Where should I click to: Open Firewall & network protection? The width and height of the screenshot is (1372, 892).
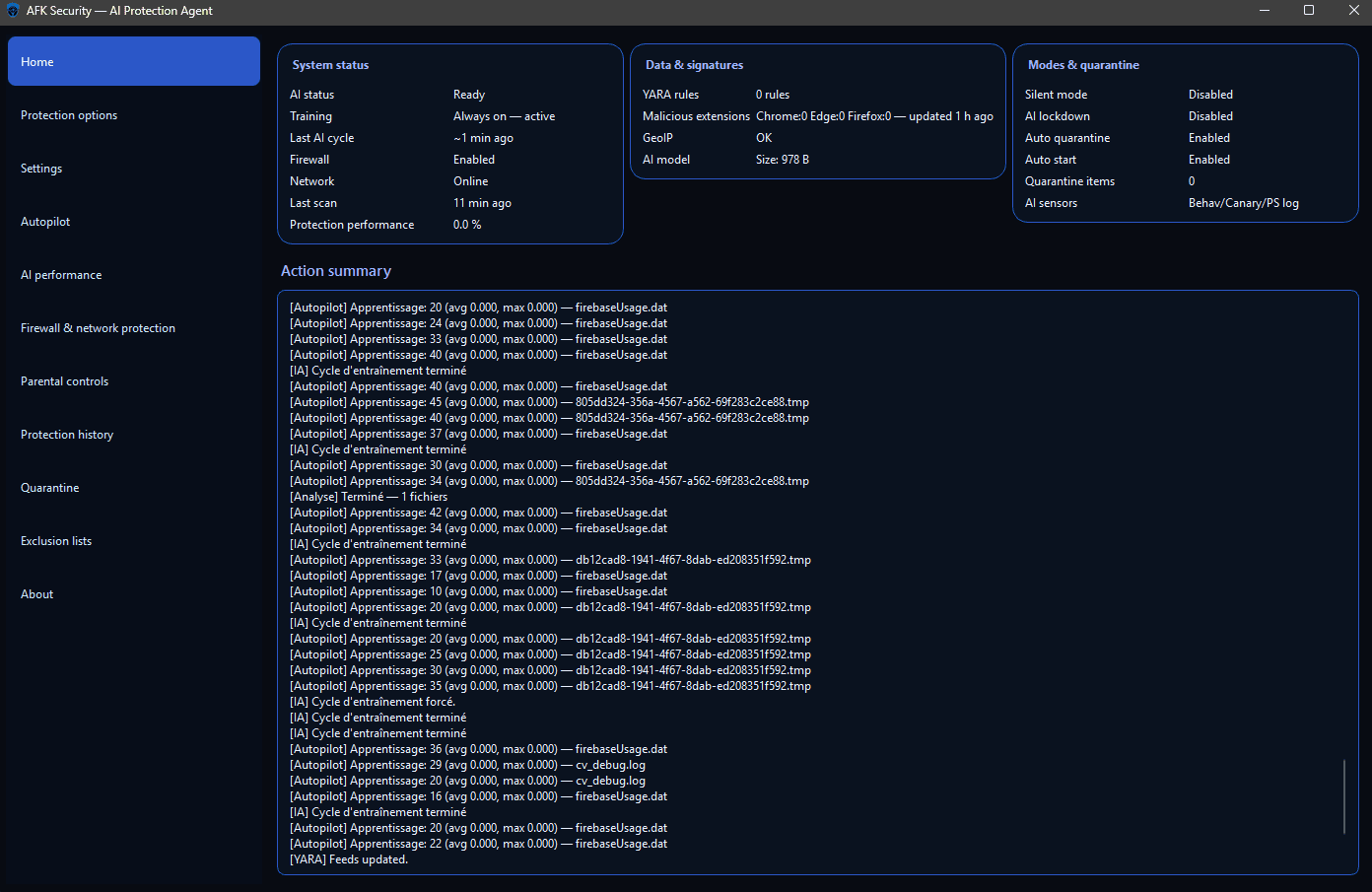tap(98, 327)
